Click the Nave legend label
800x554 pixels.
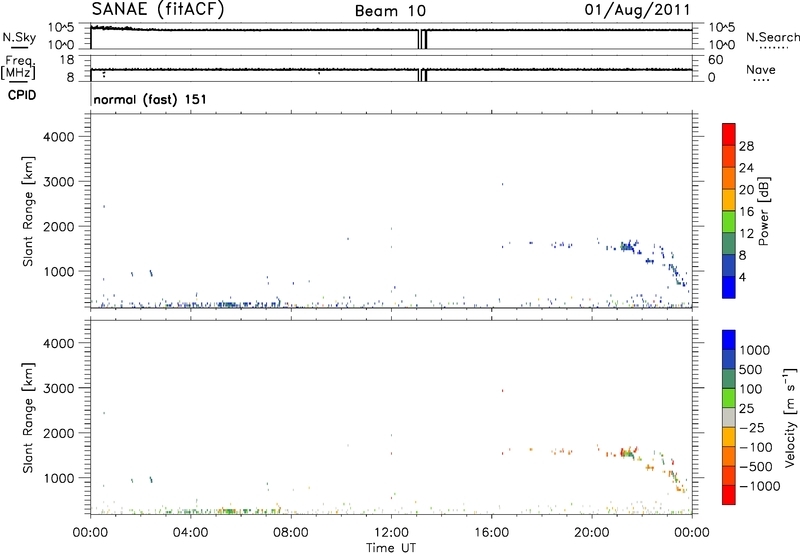pos(761,70)
